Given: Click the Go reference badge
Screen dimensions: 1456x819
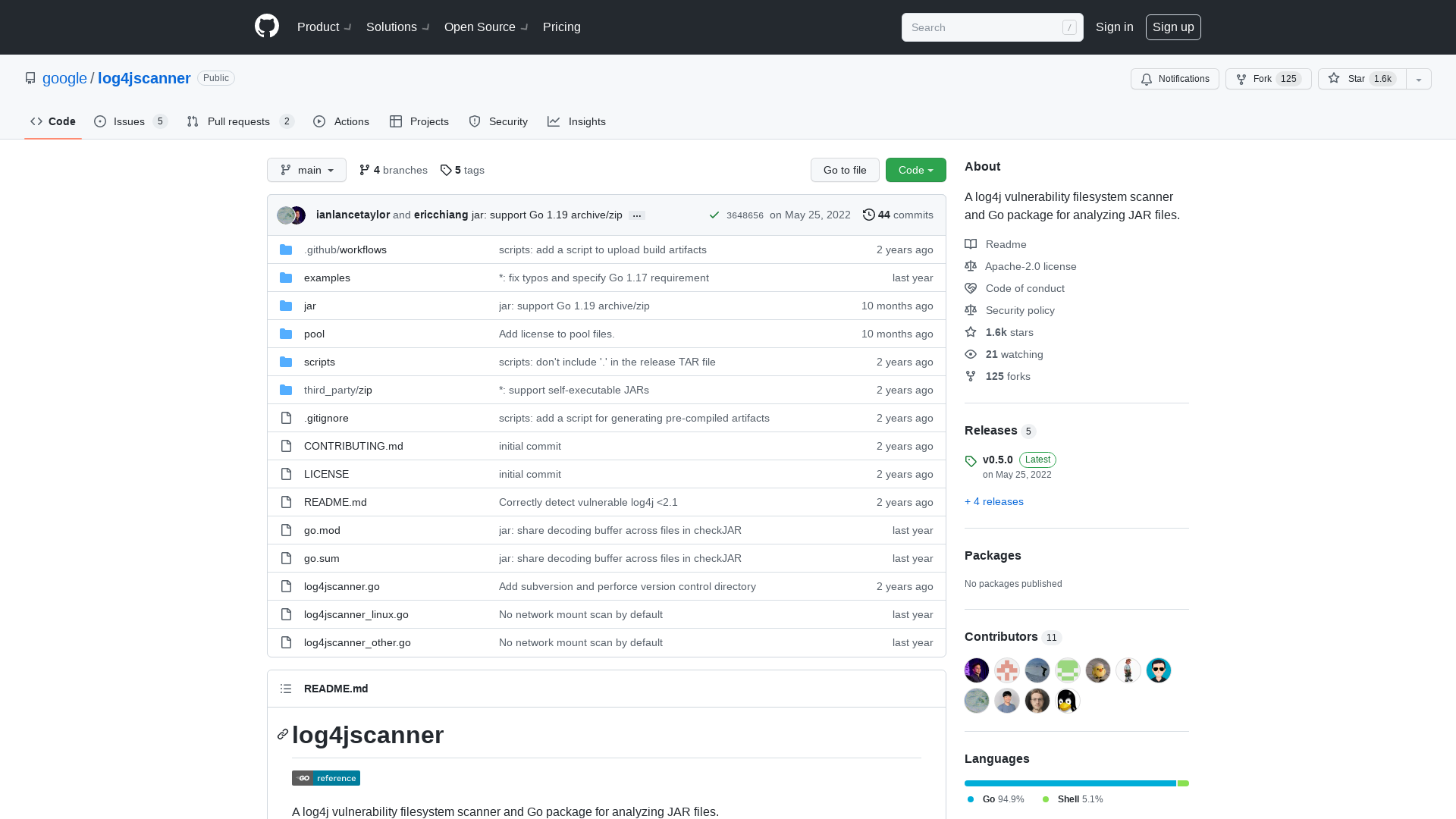Looking at the screenshot, I should point(326,778).
